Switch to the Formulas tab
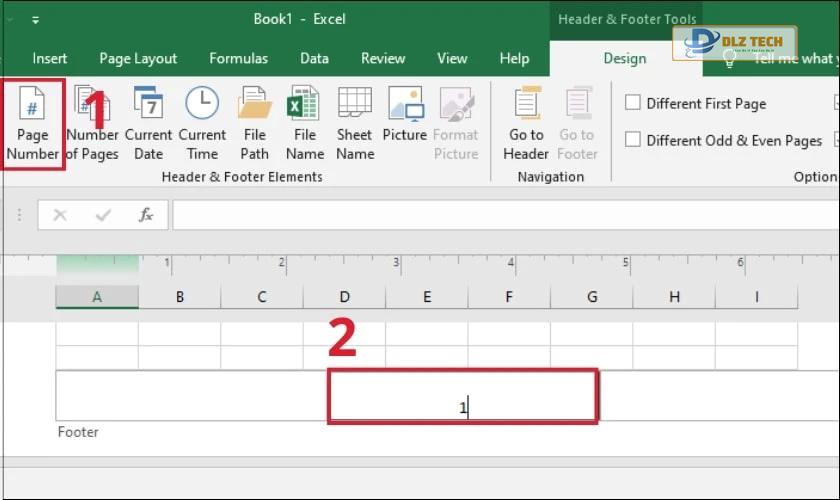The image size is (840, 500). click(238, 58)
